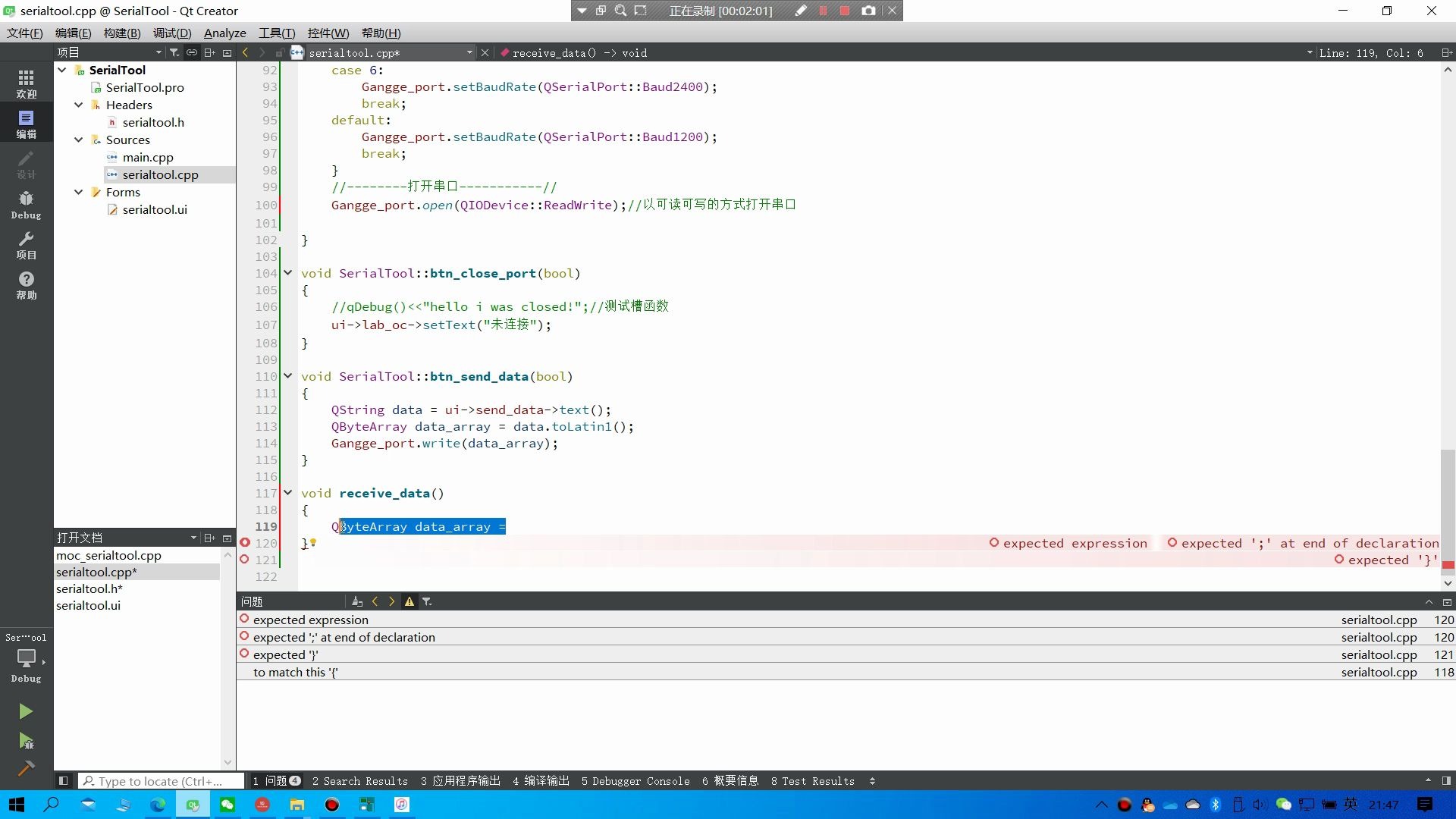The width and height of the screenshot is (1456, 819).
Task: Open the Analyze menu
Action: coord(224,33)
